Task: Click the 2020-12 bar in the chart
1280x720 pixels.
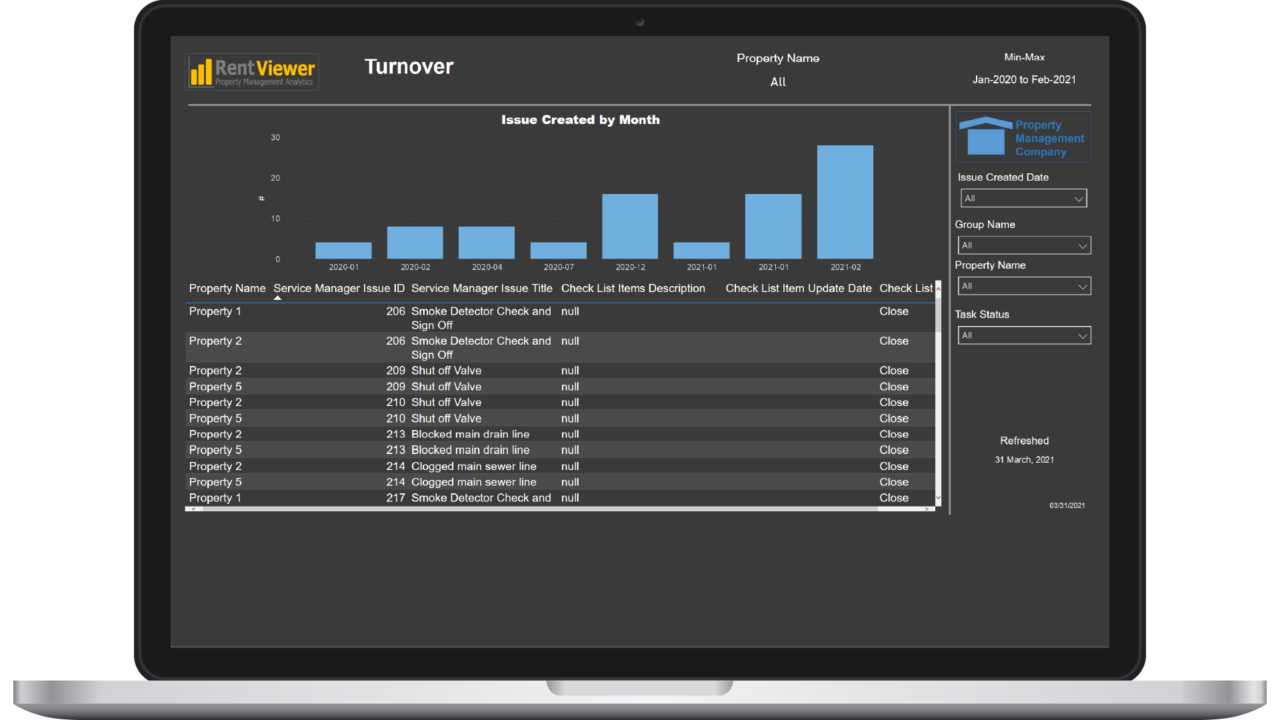Action: click(630, 225)
